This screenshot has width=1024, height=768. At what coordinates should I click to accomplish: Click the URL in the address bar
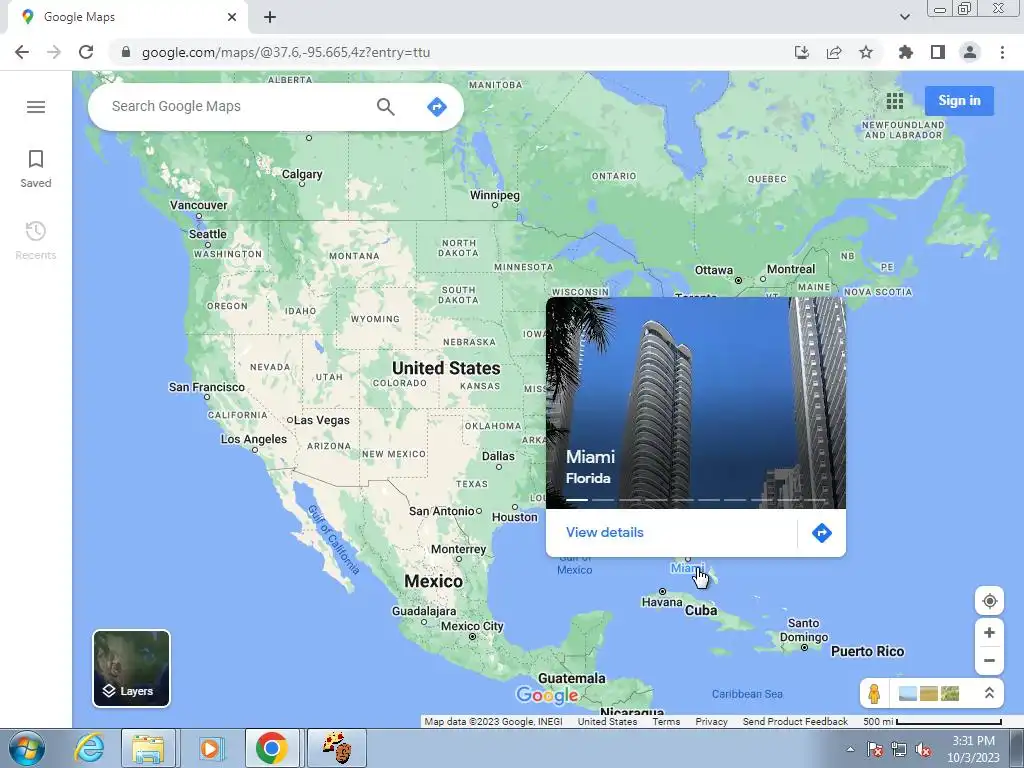[x=286, y=52]
